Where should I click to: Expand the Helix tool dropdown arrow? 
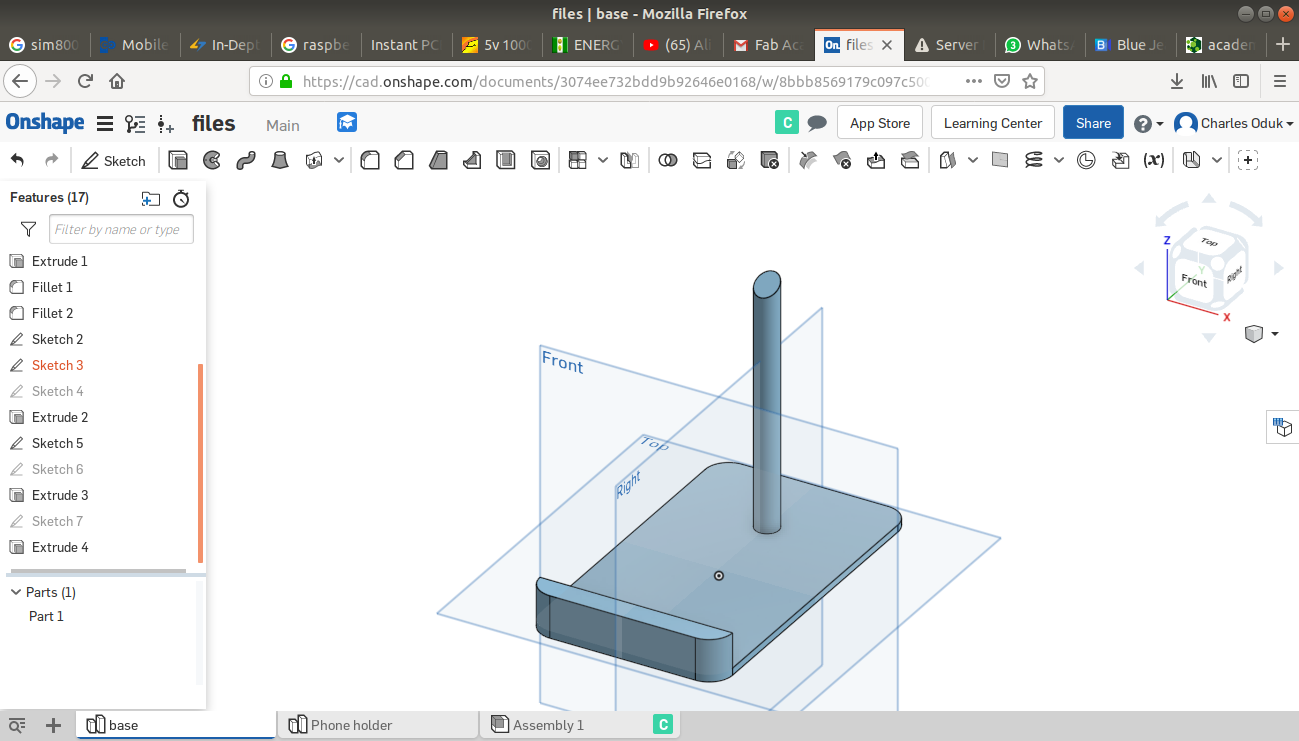tap(1059, 160)
